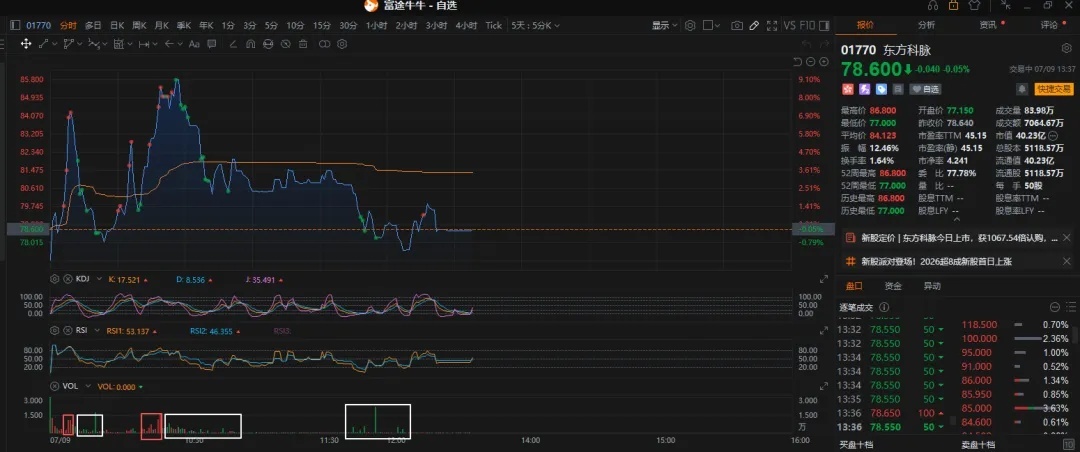The image size is (1080, 452).
Task: Open the VOL indicator value dropdown arrow
Action: (141, 387)
